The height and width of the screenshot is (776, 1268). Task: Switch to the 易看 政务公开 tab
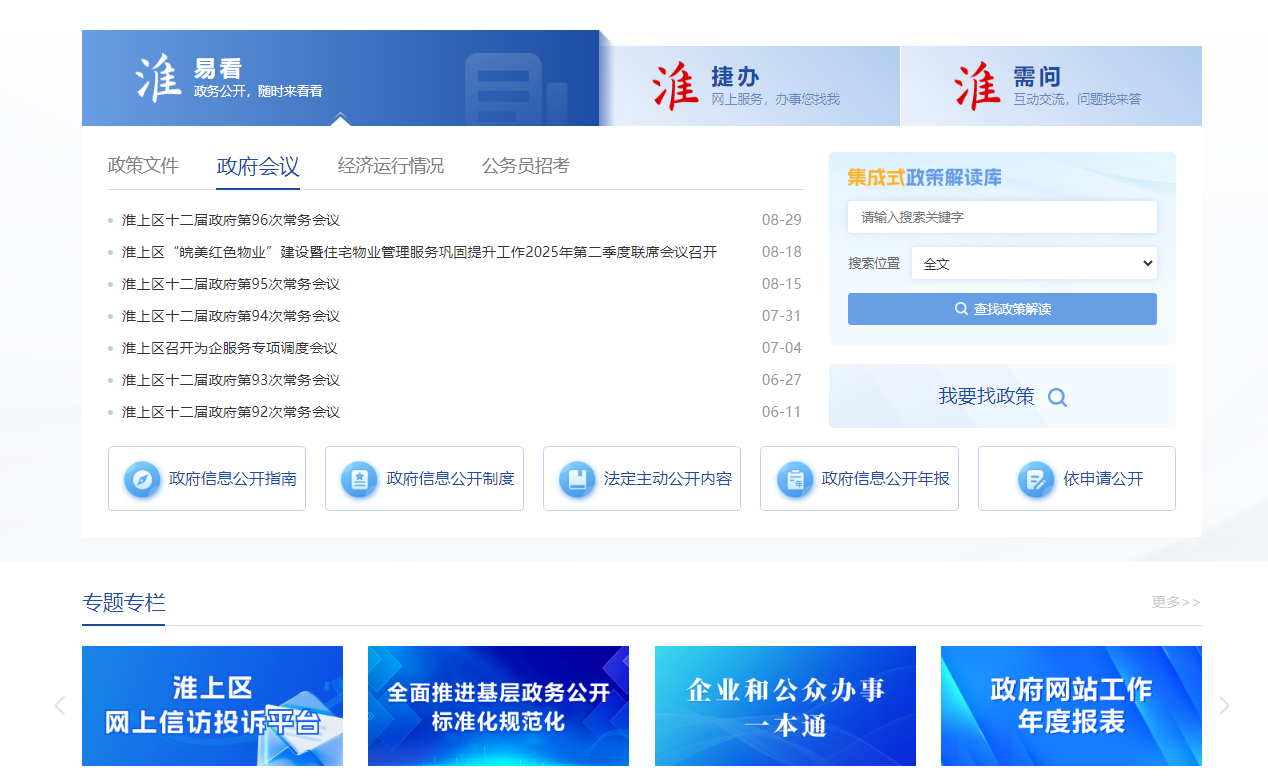tap(340, 78)
